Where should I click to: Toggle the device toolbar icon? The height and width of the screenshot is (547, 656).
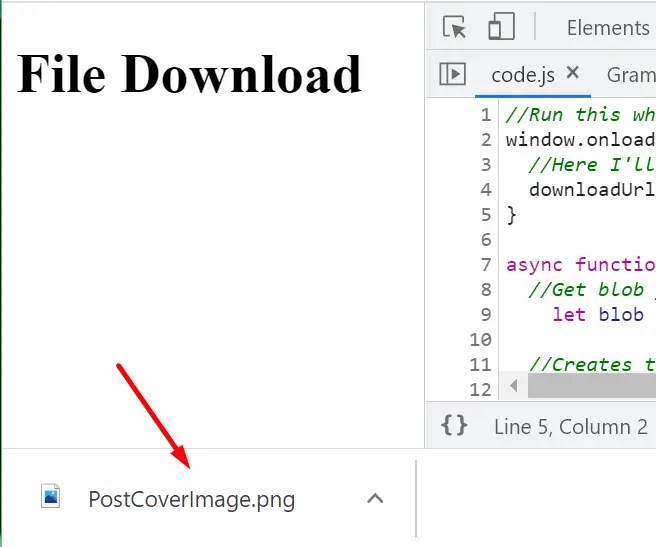point(502,26)
